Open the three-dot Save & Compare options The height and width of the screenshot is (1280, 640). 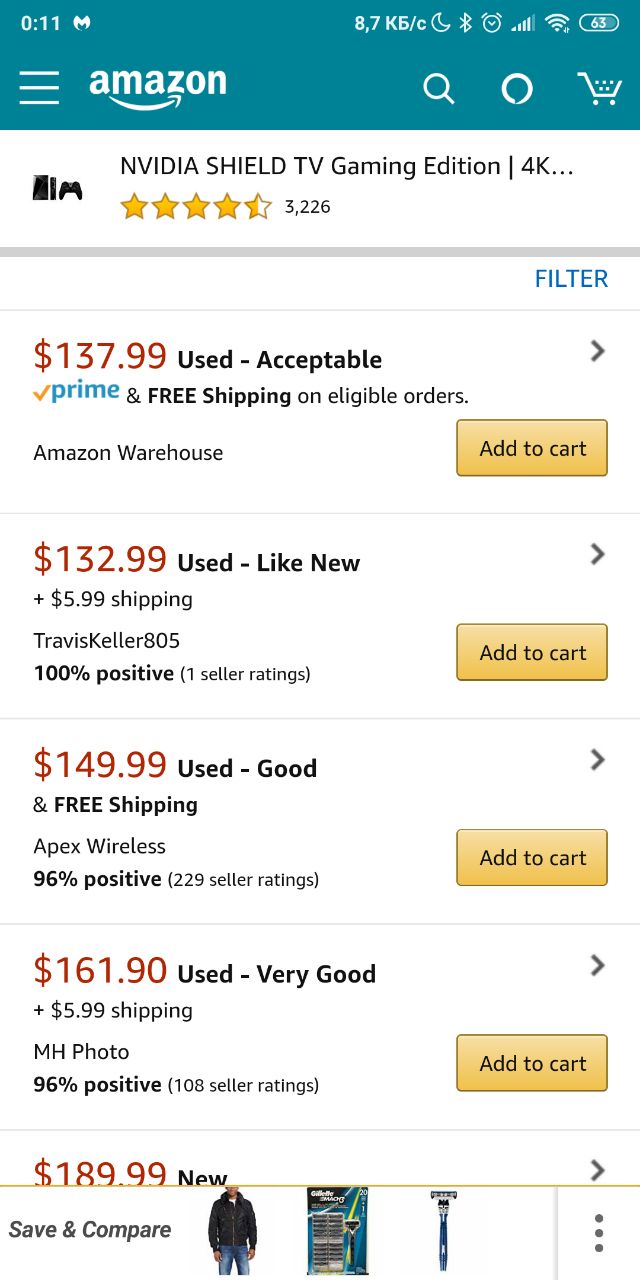[598, 1233]
